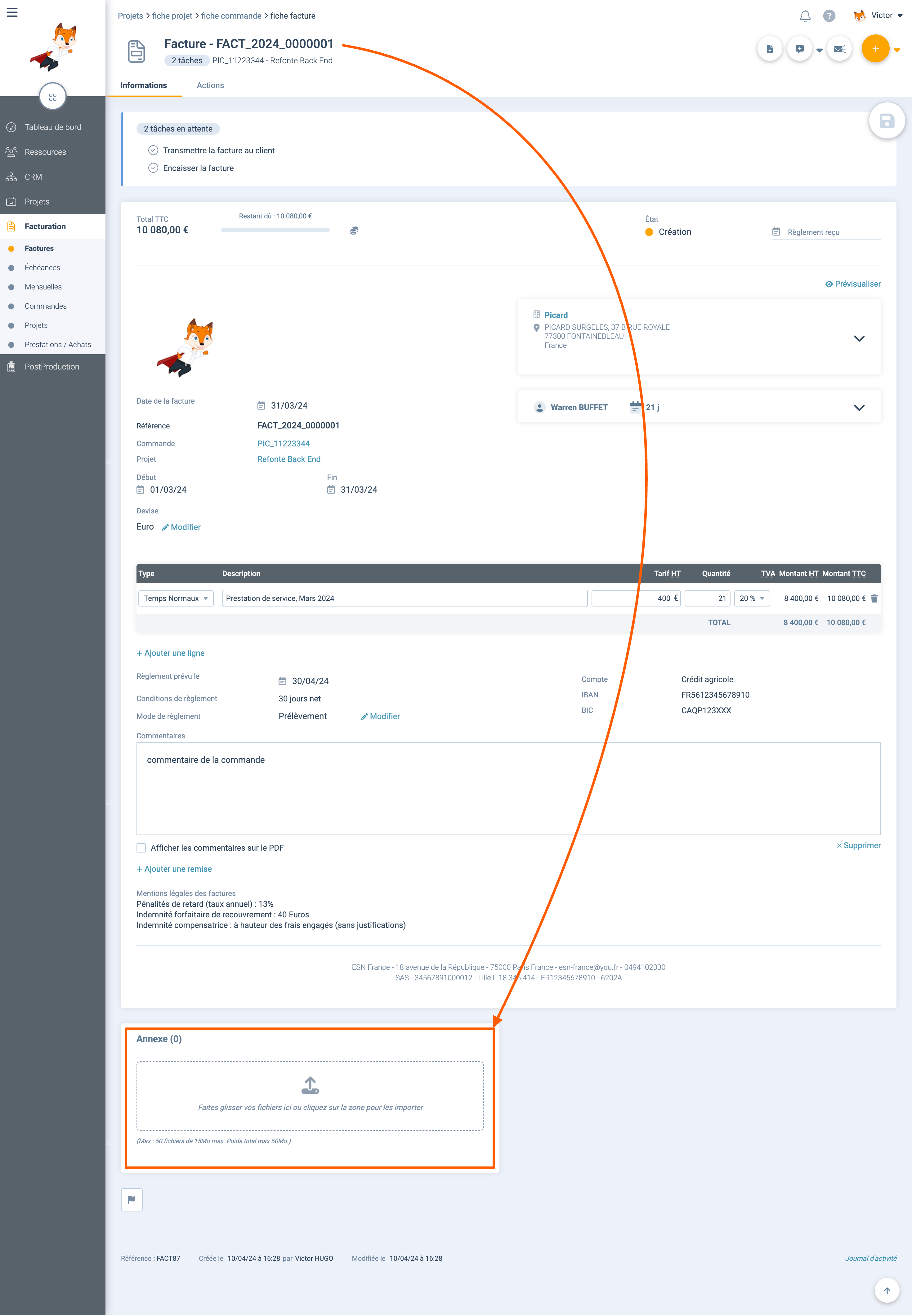Screen dimensions: 912x1316
Task: Mark 'Transmettre la facture au client' task done
Action: (153, 150)
